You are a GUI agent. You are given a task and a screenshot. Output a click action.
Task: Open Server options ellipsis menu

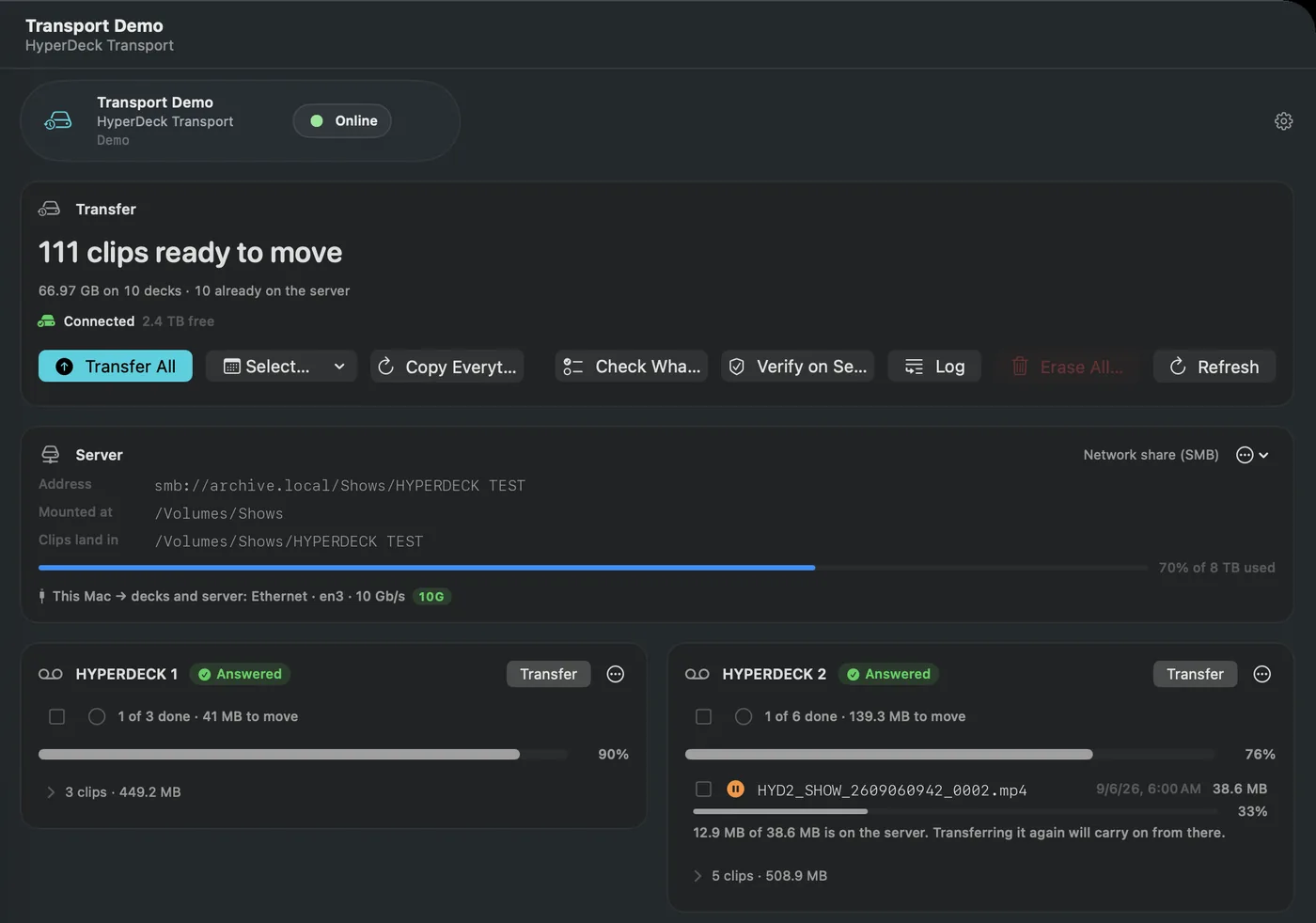click(x=1252, y=455)
